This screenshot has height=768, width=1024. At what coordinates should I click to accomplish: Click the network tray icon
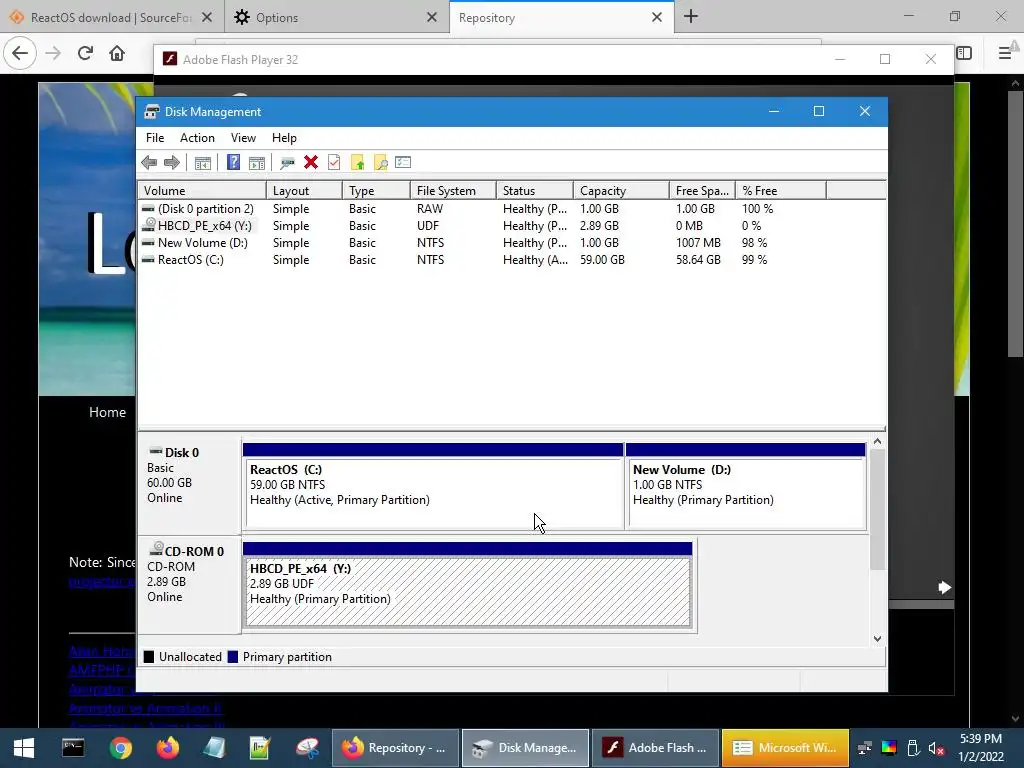tap(865, 748)
